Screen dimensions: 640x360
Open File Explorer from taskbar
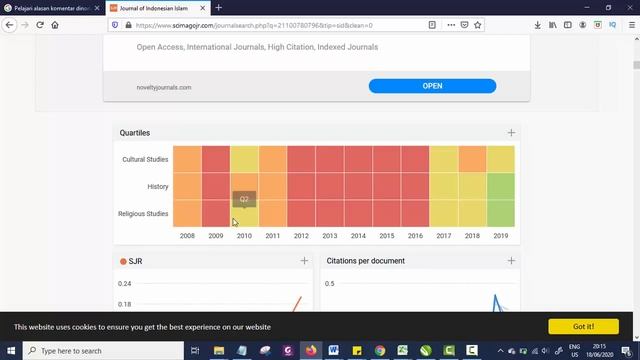(219, 351)
